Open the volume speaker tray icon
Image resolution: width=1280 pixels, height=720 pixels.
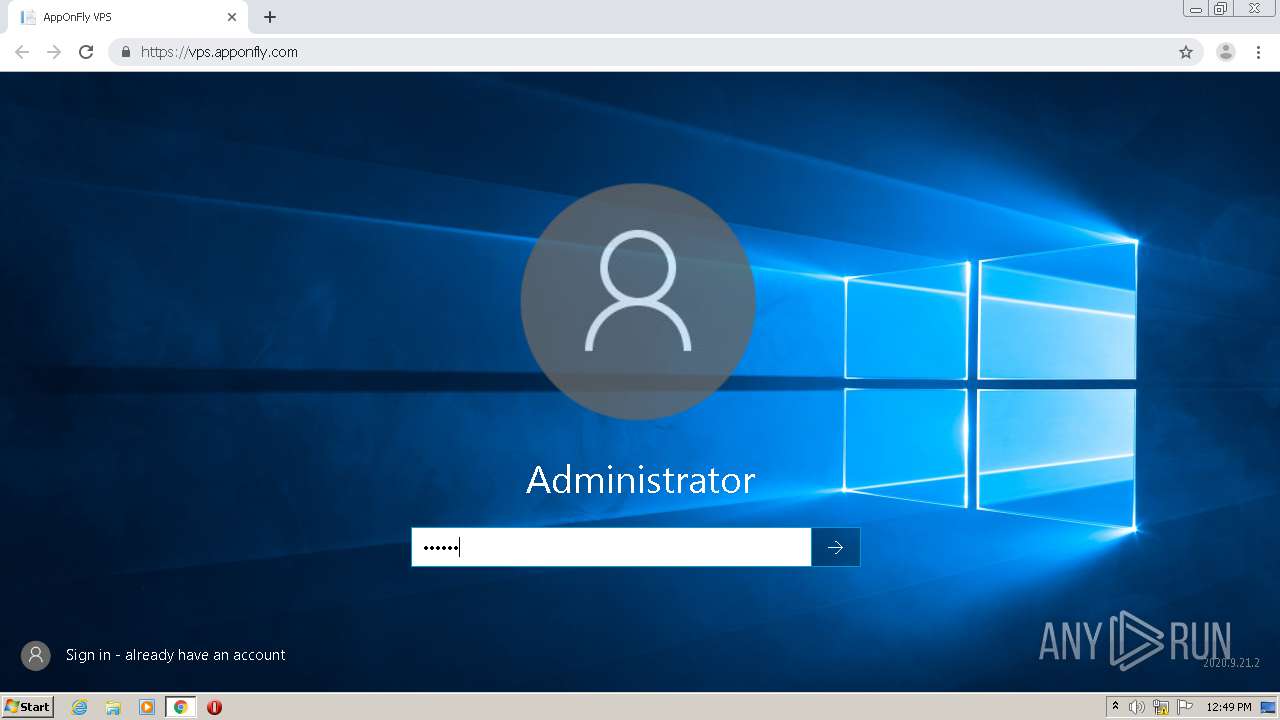[1137, 707]
